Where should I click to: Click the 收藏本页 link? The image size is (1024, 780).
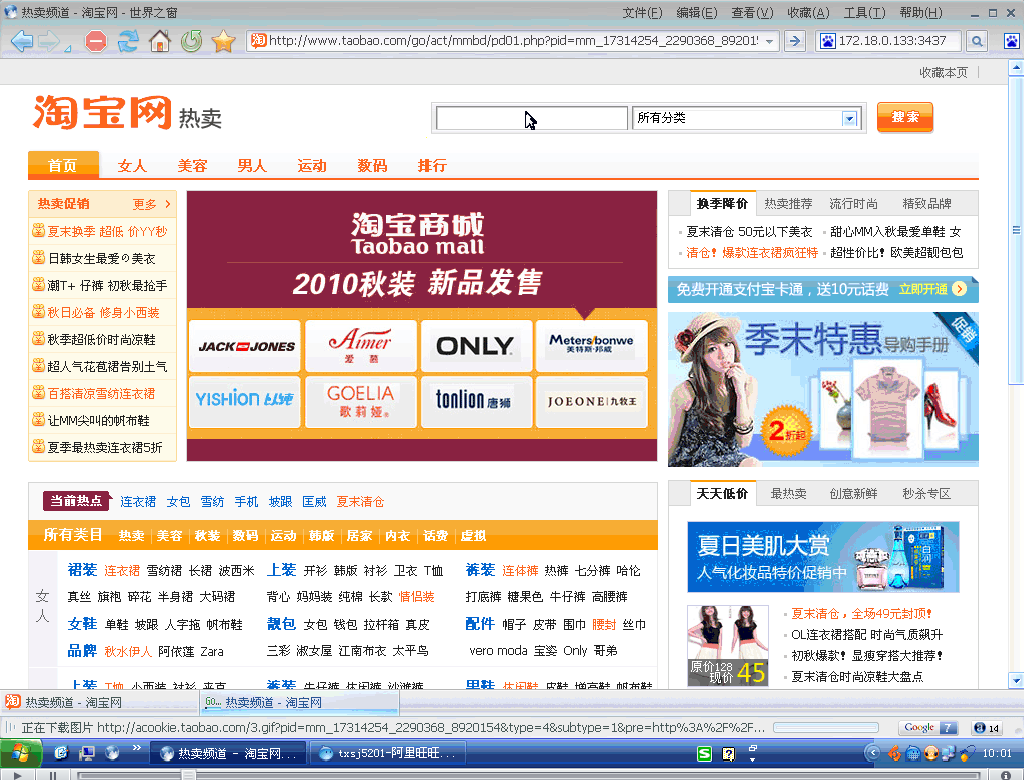click(x=943, y=73)
